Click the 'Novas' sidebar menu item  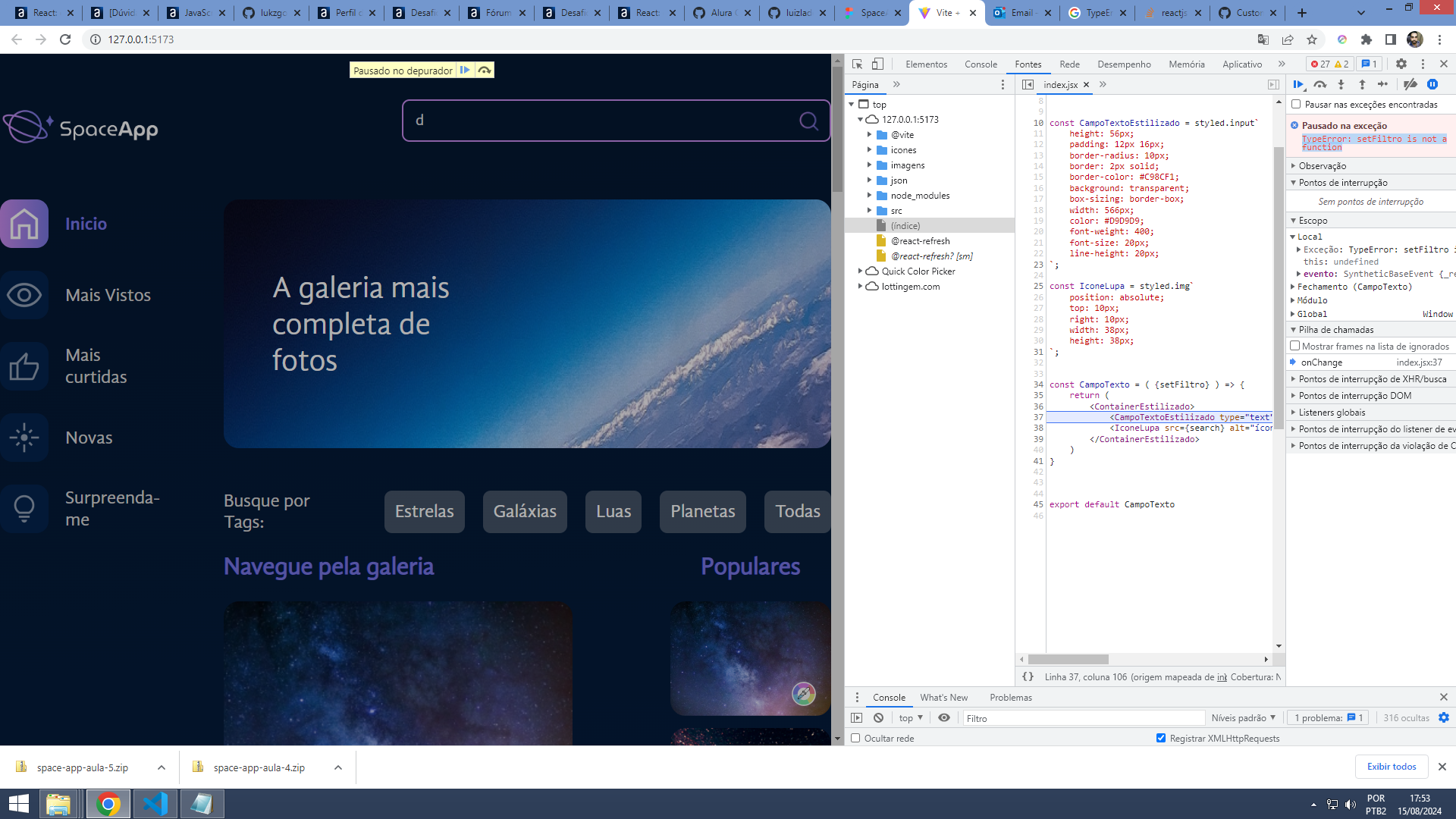89,437
